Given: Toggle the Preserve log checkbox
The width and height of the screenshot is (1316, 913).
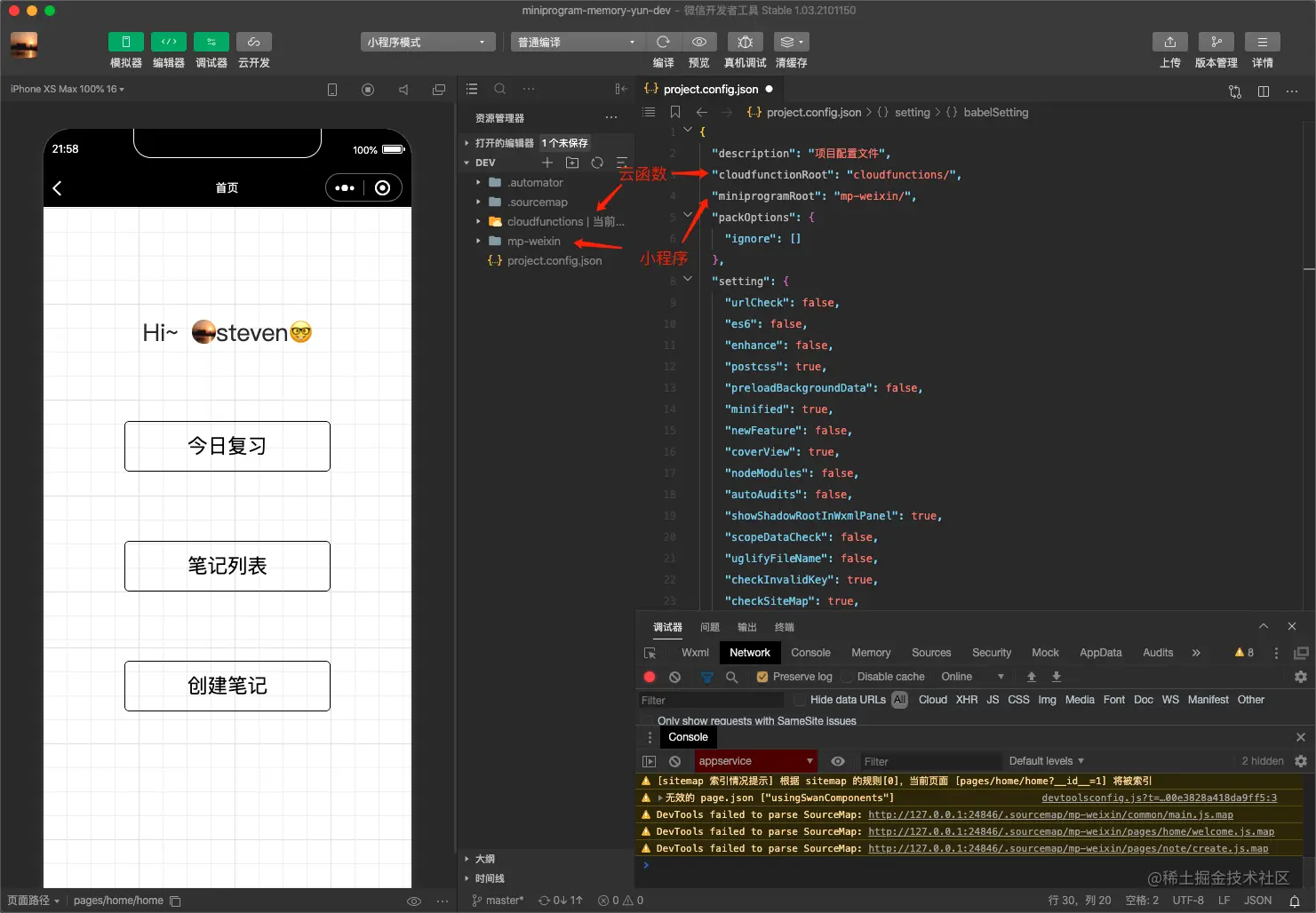Looking at the screenshot, I should click(x=762, y=677).
